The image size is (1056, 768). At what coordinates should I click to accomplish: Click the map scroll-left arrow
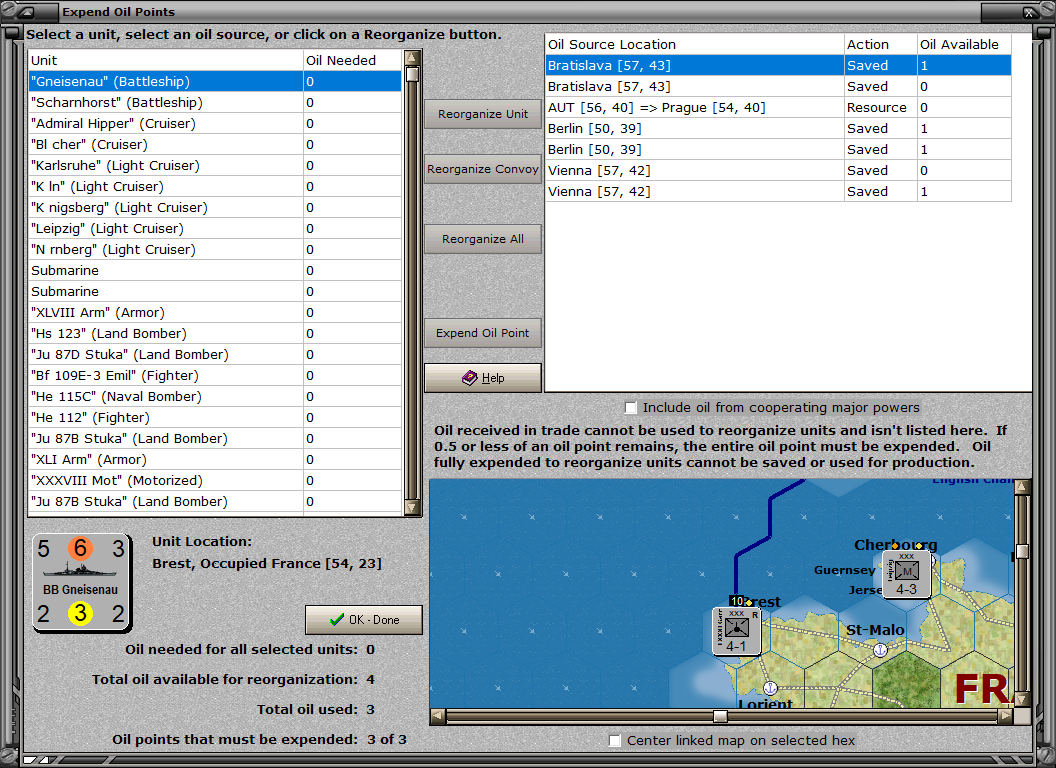click(438, 715)
